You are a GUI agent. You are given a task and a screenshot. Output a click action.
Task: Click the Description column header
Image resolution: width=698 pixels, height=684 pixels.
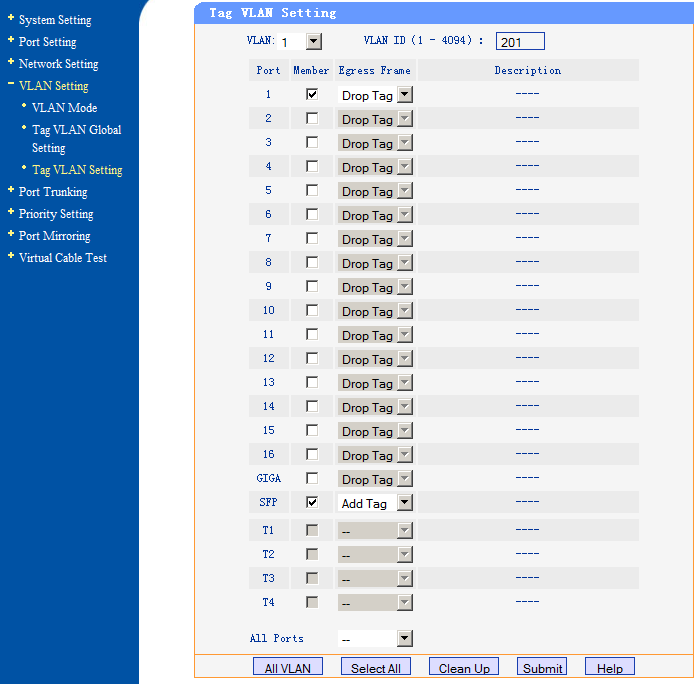tap(528, 70)
